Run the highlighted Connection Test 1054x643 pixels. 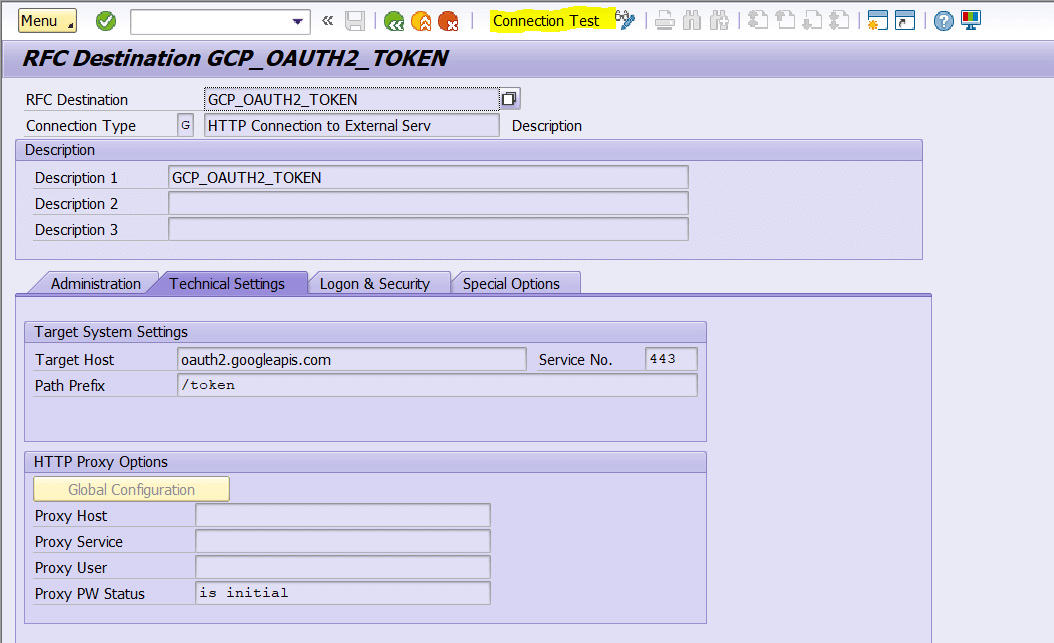pos(546,20)
